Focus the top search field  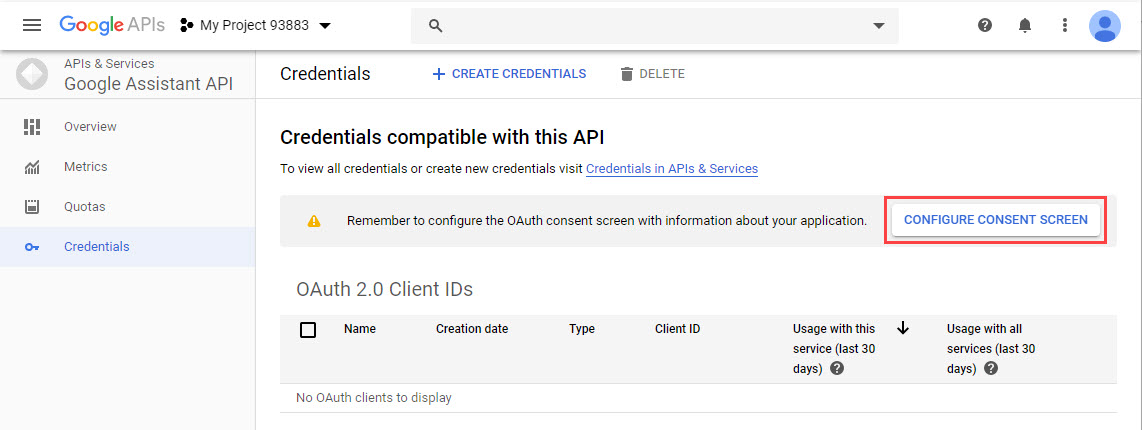(x=654, y=26)
